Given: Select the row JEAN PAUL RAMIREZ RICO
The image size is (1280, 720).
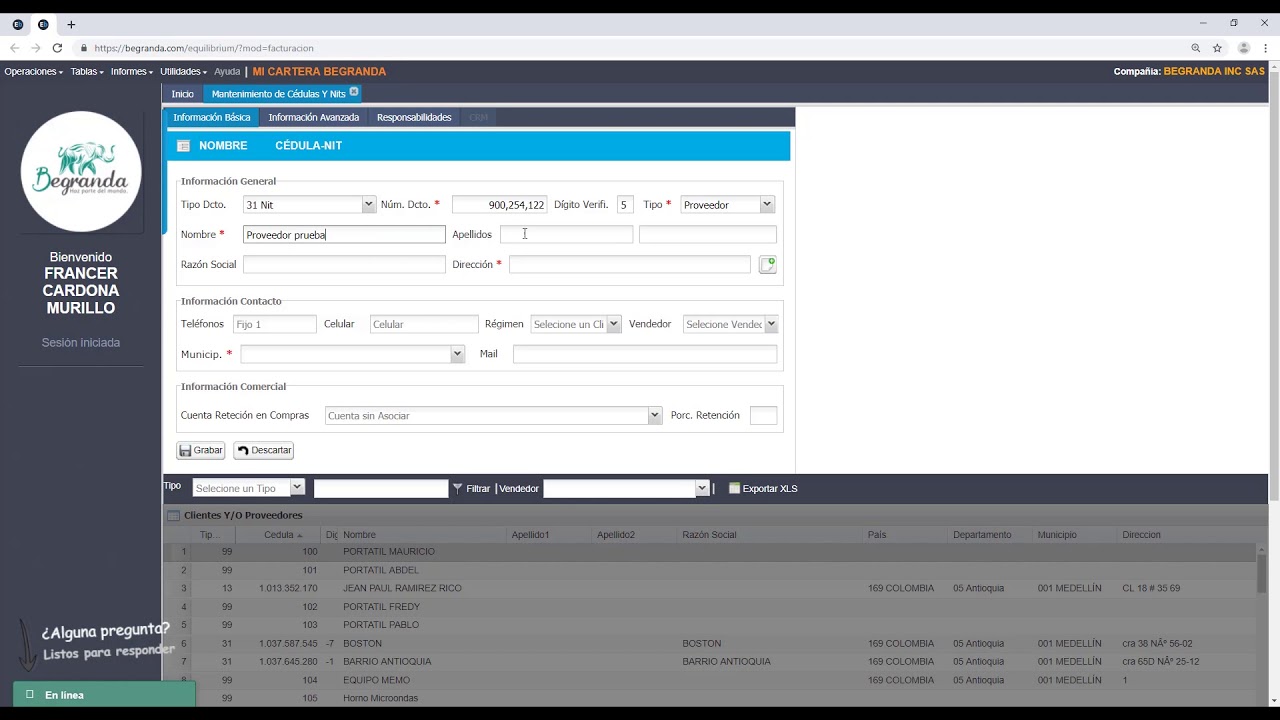Looking at the screenshot, I should (710, 588).
